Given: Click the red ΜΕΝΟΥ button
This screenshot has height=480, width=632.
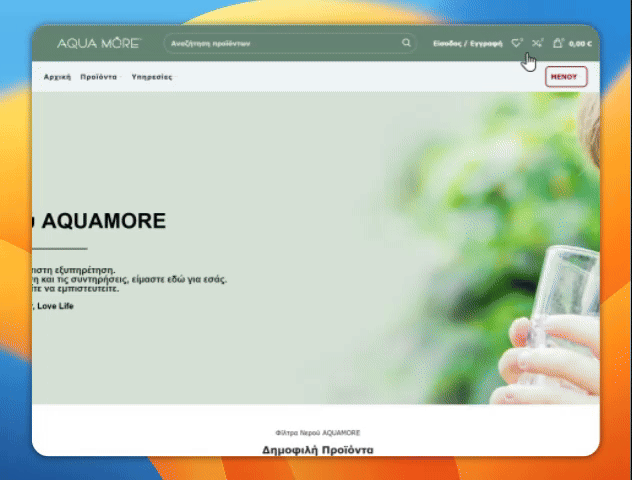Looking at the screenshot, I should click(x=566, y=77).
